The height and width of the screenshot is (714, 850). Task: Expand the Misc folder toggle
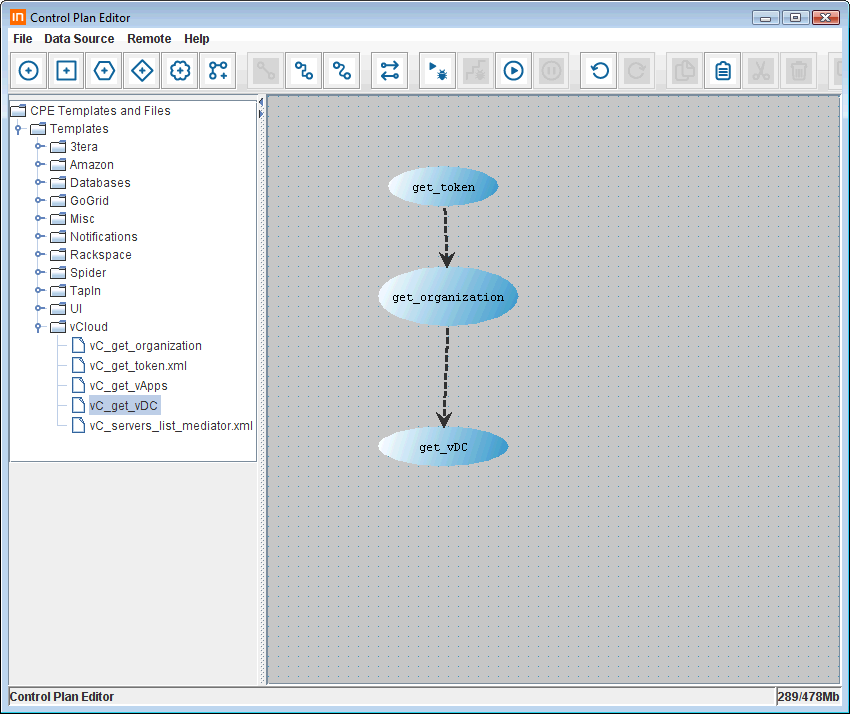pyautogui.click(x=38, y=218)
